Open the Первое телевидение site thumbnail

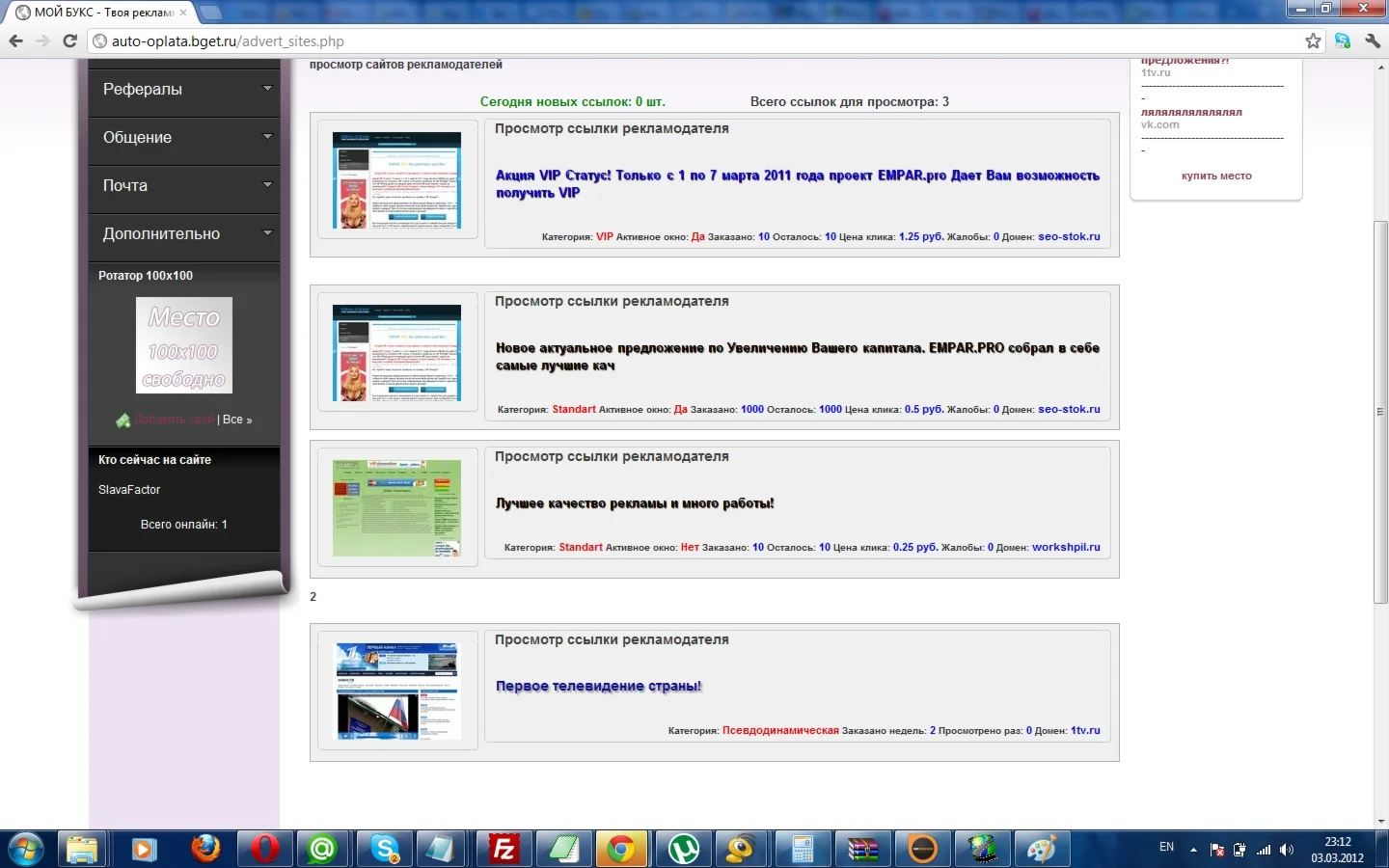point(396,691)
